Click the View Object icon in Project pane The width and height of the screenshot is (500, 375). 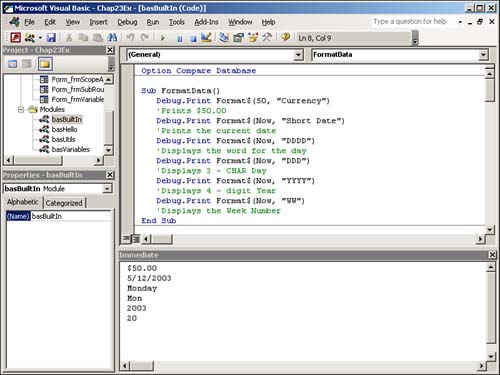[x=27, y=64]
